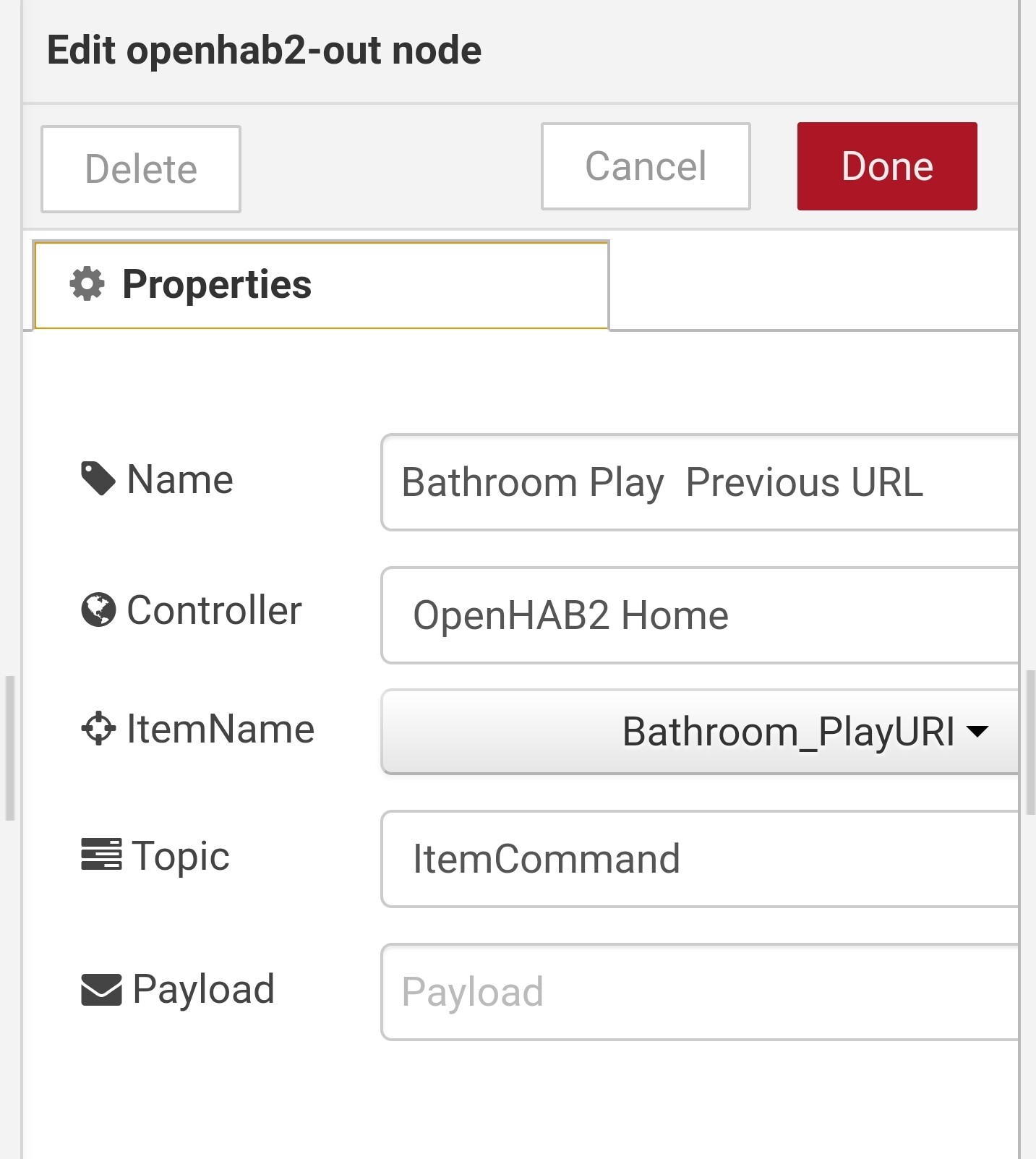Click the globe icon beside Controller
The image size is (1036, 1159).
(98, 610)
